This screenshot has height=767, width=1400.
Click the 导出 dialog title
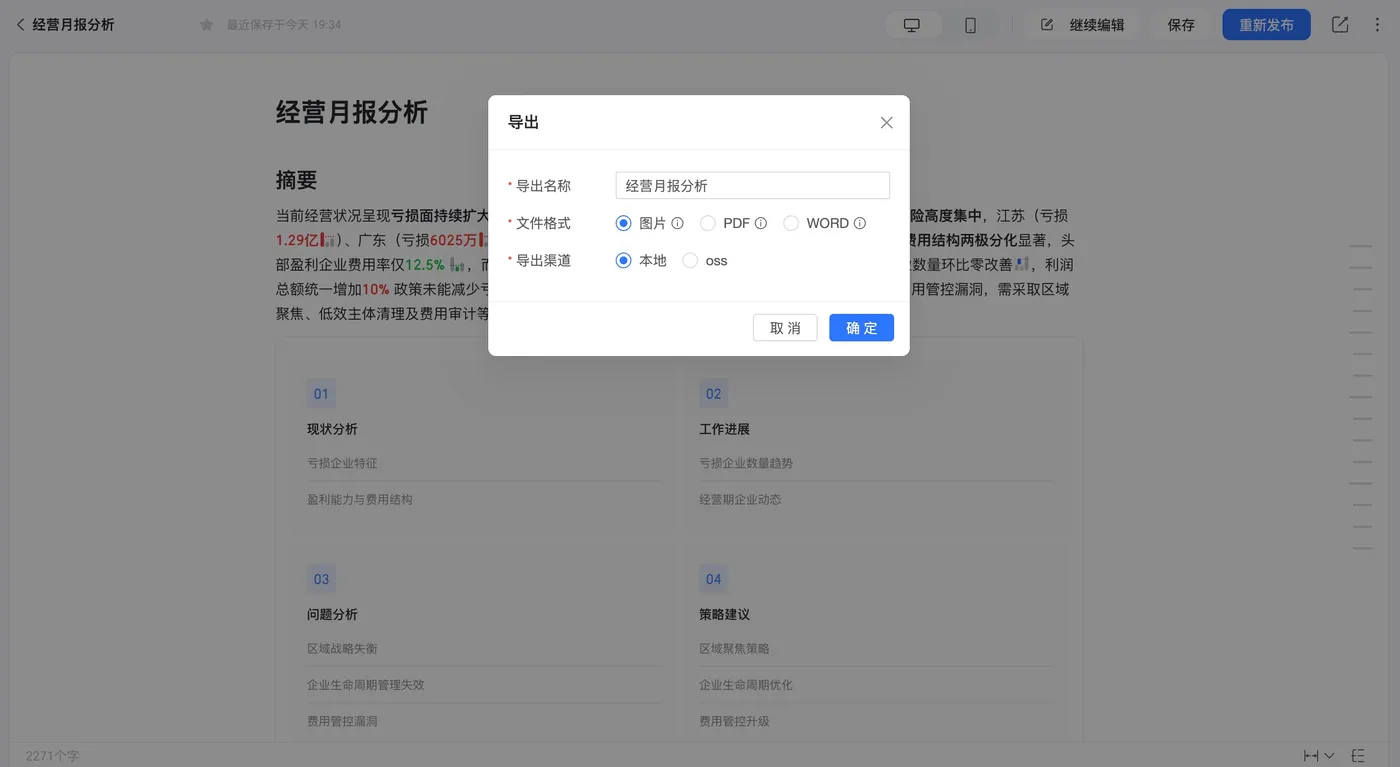pos(523,122)
